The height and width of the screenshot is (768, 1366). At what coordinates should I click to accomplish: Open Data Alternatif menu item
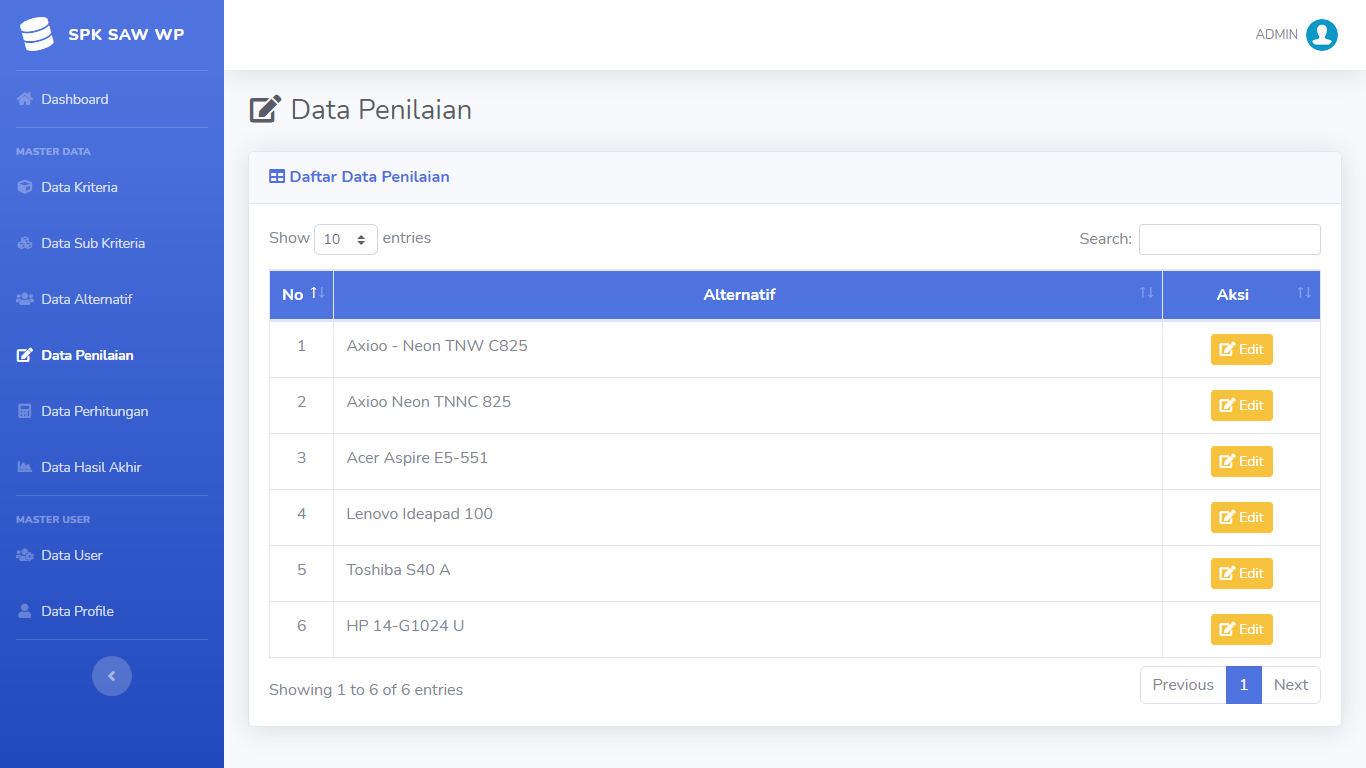pos(112,299)
